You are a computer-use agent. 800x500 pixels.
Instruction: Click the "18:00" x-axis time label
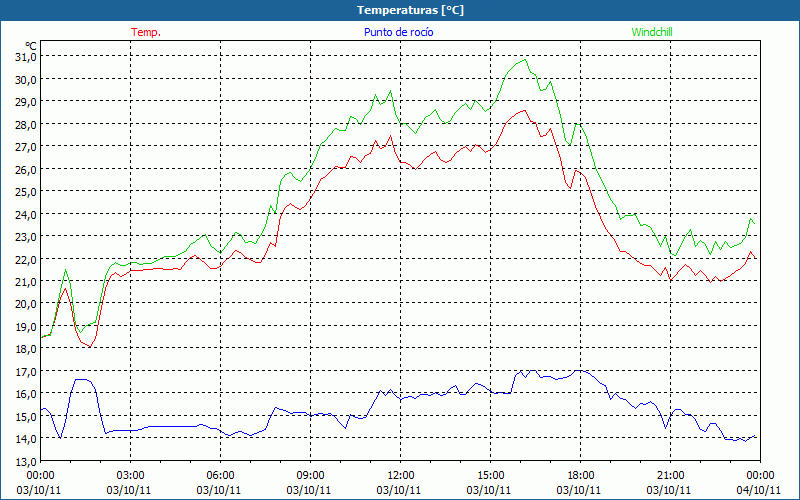581,476
